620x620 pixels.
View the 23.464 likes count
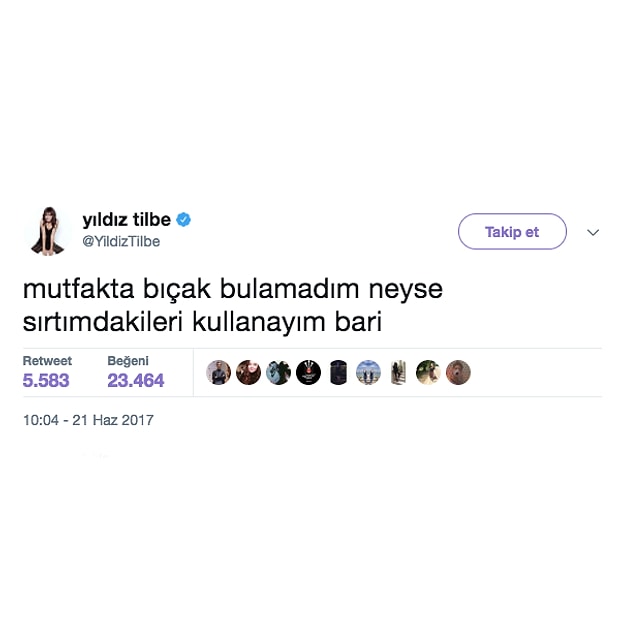click(136, 380)
